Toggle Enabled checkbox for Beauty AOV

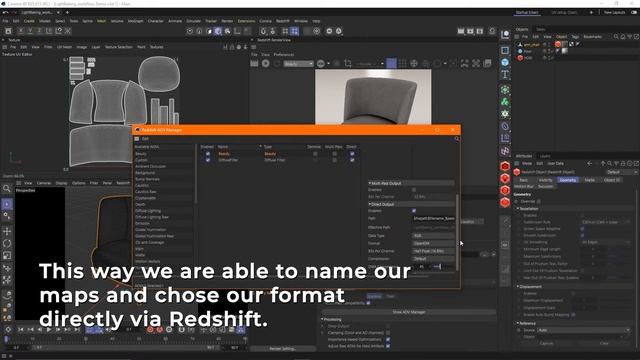[208, 154]
